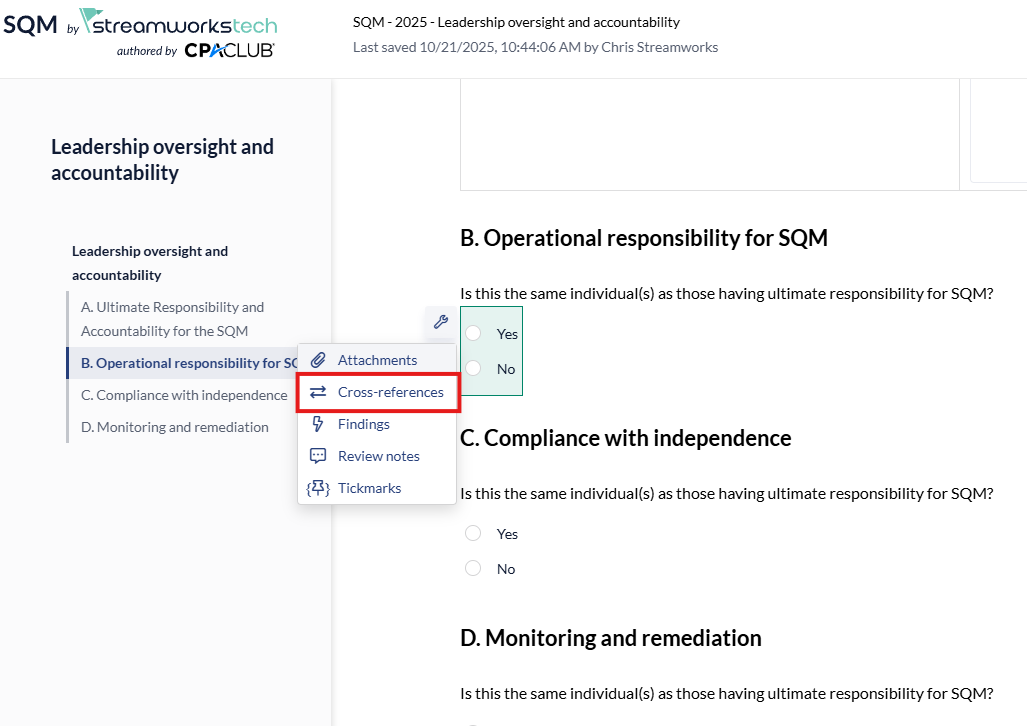
Task: Select No under Compliance with independence
Action: [x=473, y=568]
